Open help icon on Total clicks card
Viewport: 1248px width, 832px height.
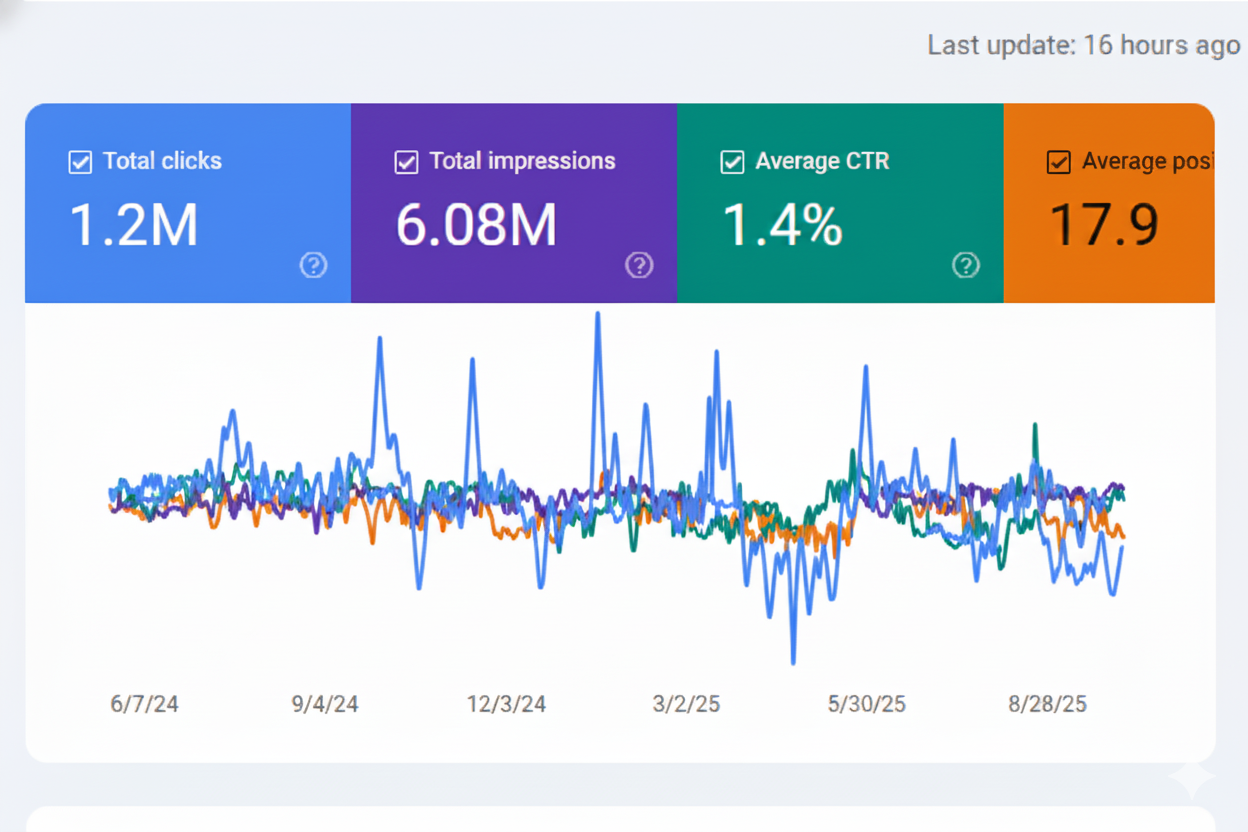tap(313, 265)
